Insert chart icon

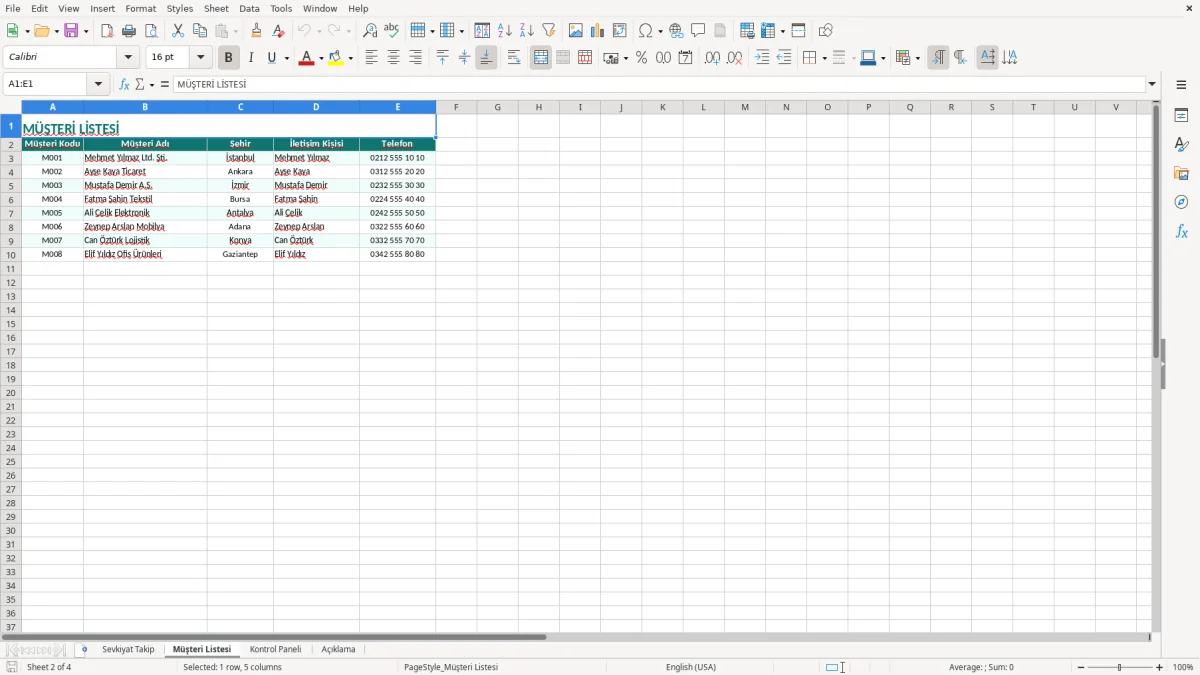click(x=598, y=31)
